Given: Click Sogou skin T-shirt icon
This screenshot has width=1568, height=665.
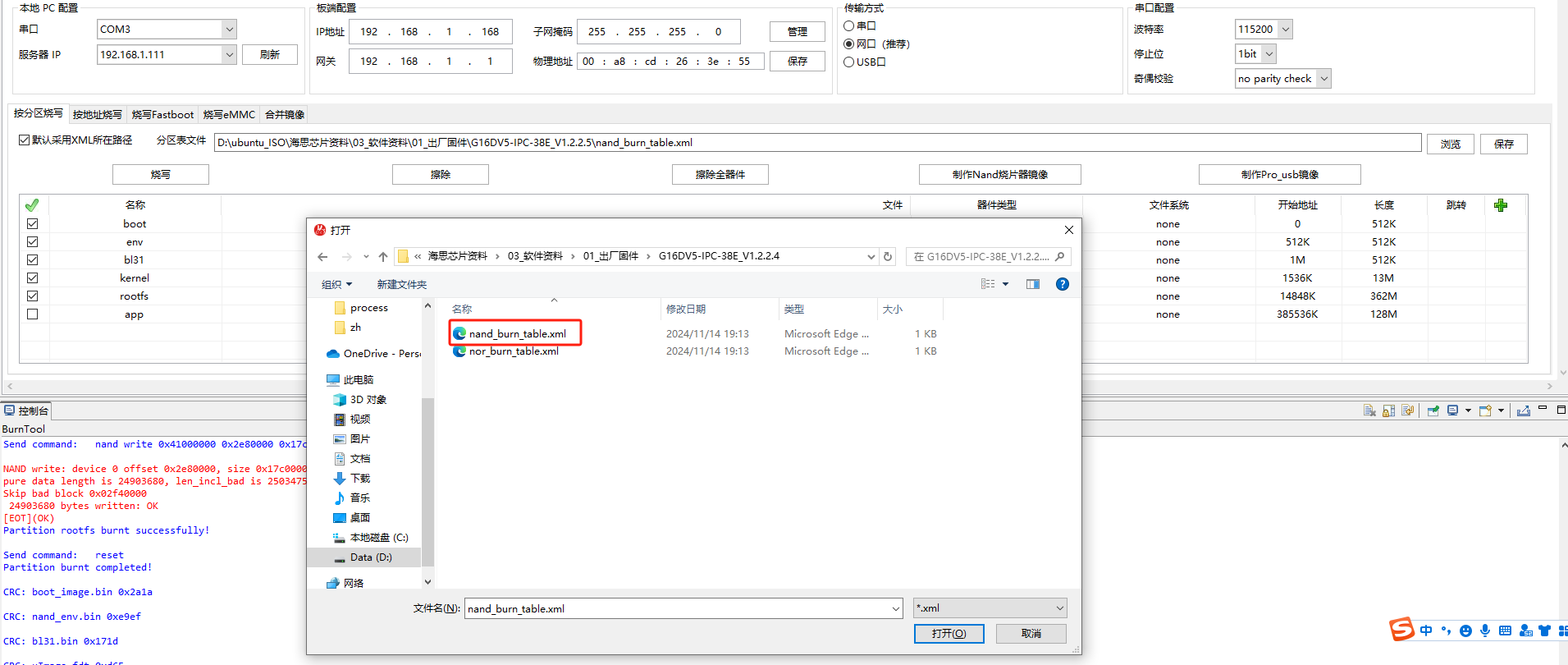Looking at the screenshot, I should pos(1544,631).
